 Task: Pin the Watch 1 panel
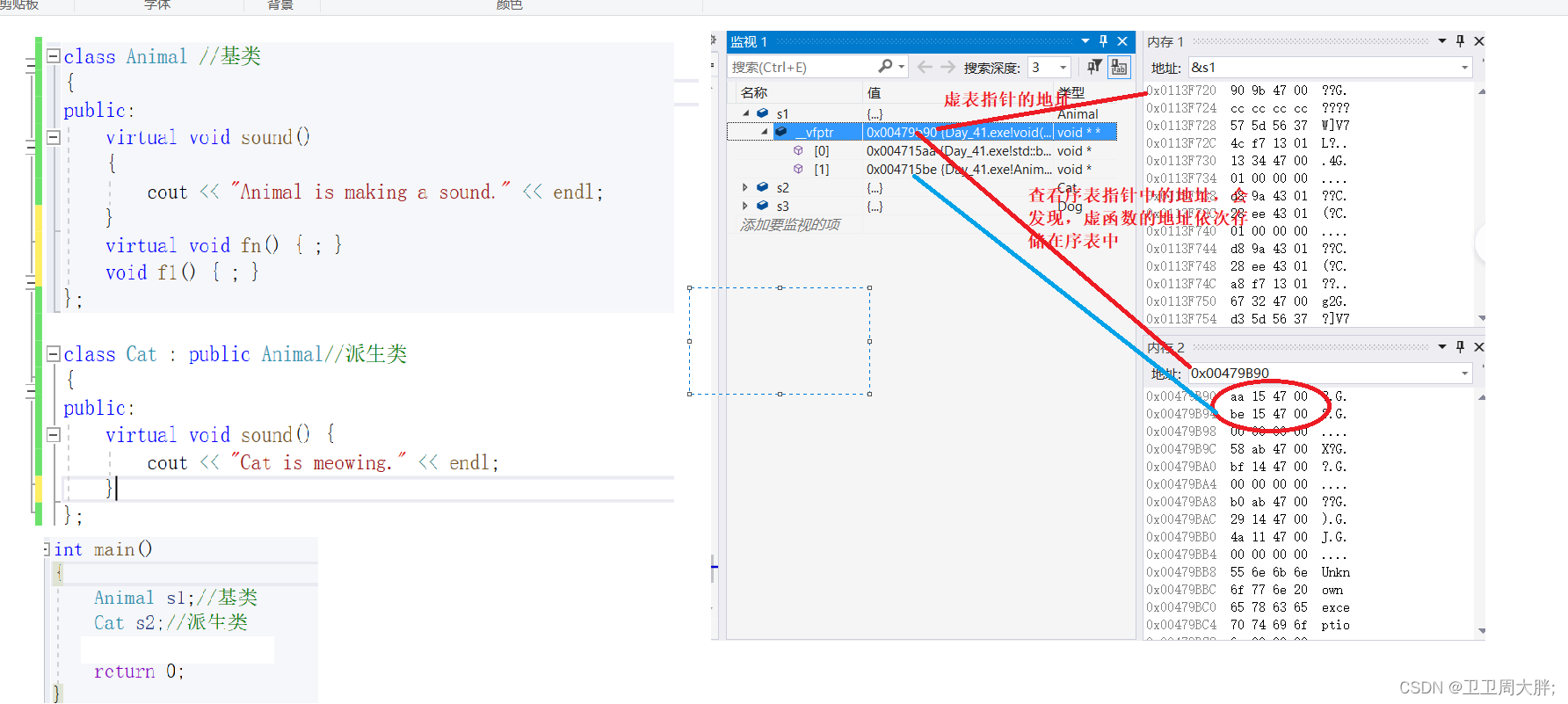click(1104, 41)
